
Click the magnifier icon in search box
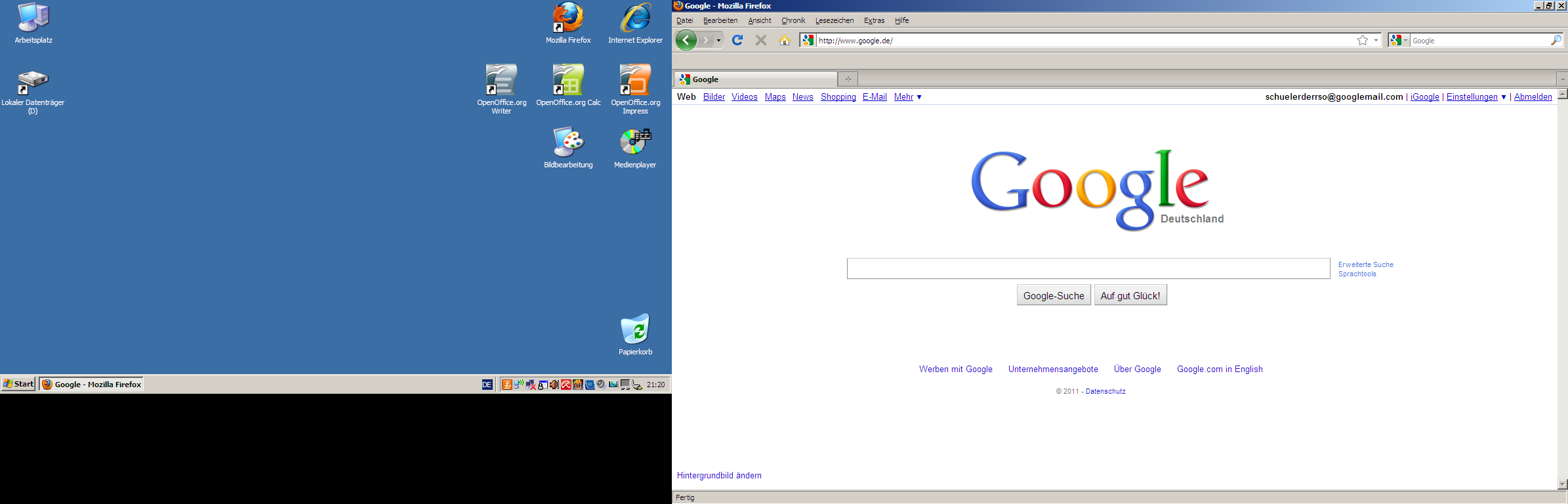tap(1556, 40)
